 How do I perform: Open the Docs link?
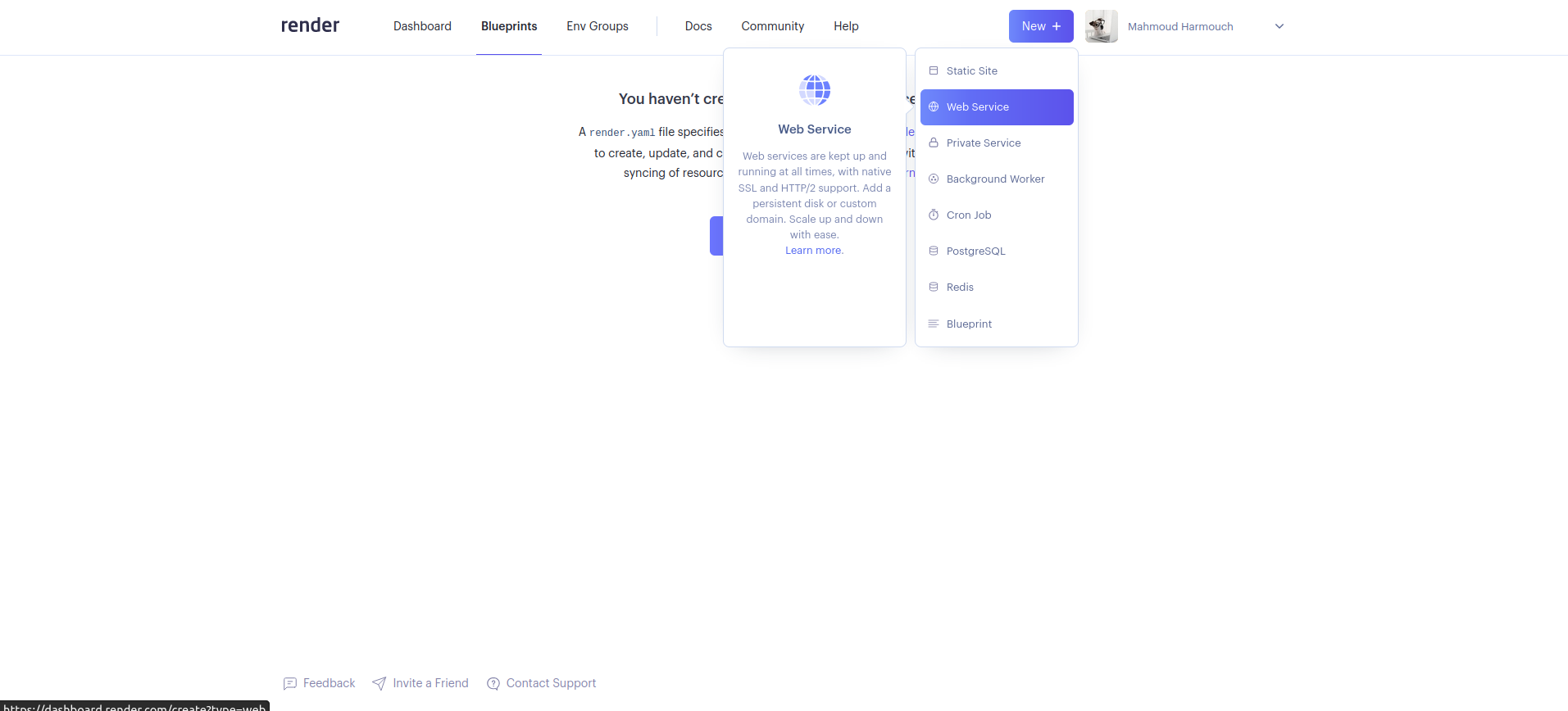(x=698, y=26)
